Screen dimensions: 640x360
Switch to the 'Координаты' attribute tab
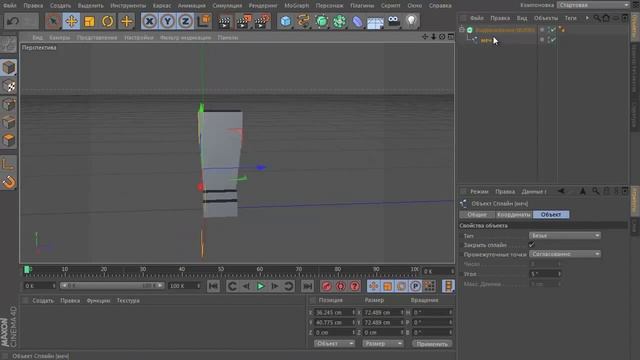point(513,214)
